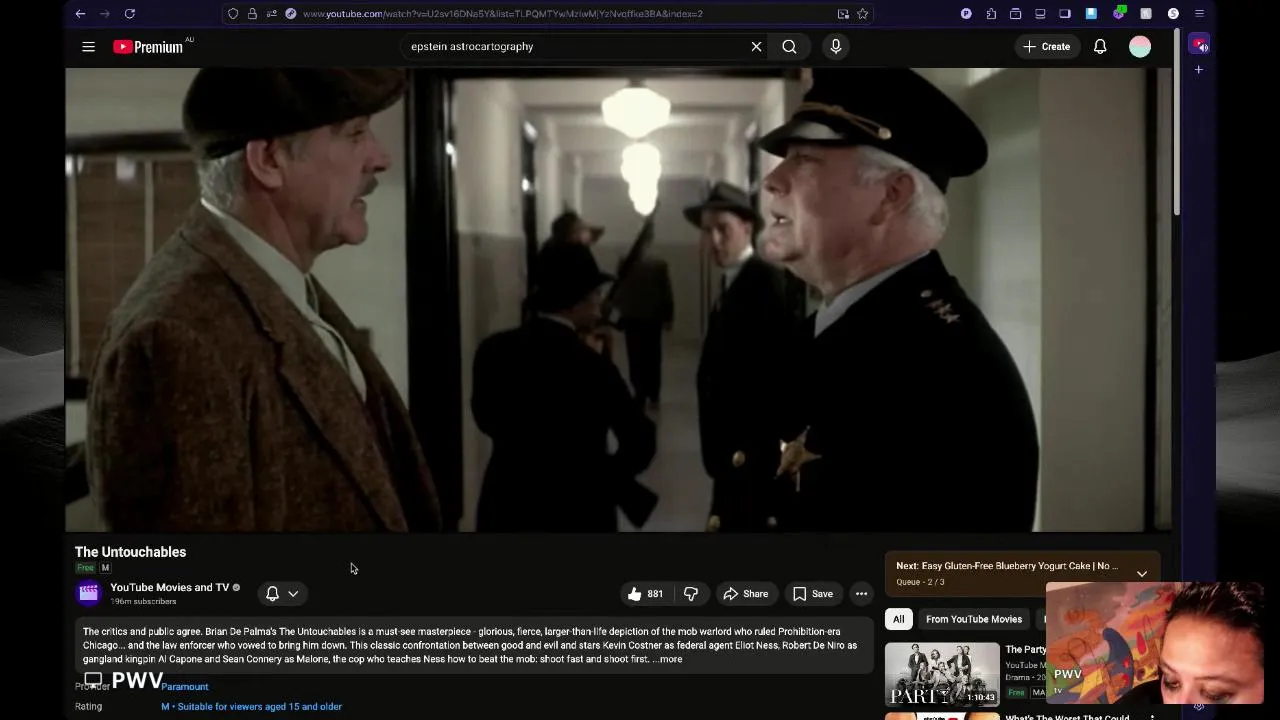This screenshot has height=720, width=1280.
Task: Expand the subscription notification dropdown chevron
Action: pyautogui.click(x=293, y=594)
